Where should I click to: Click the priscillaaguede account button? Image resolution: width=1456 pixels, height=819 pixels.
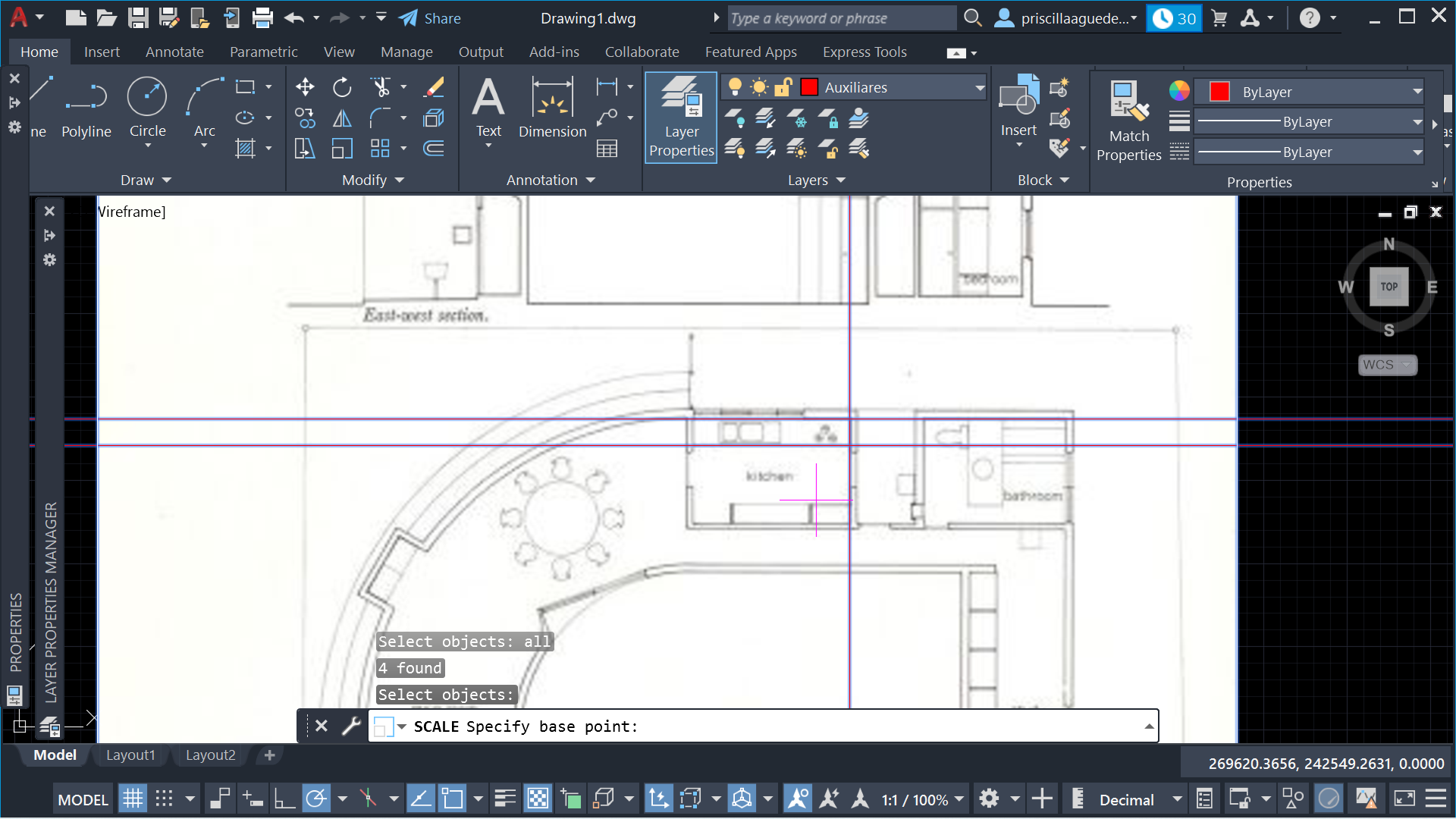click(x=1065, y=18)
